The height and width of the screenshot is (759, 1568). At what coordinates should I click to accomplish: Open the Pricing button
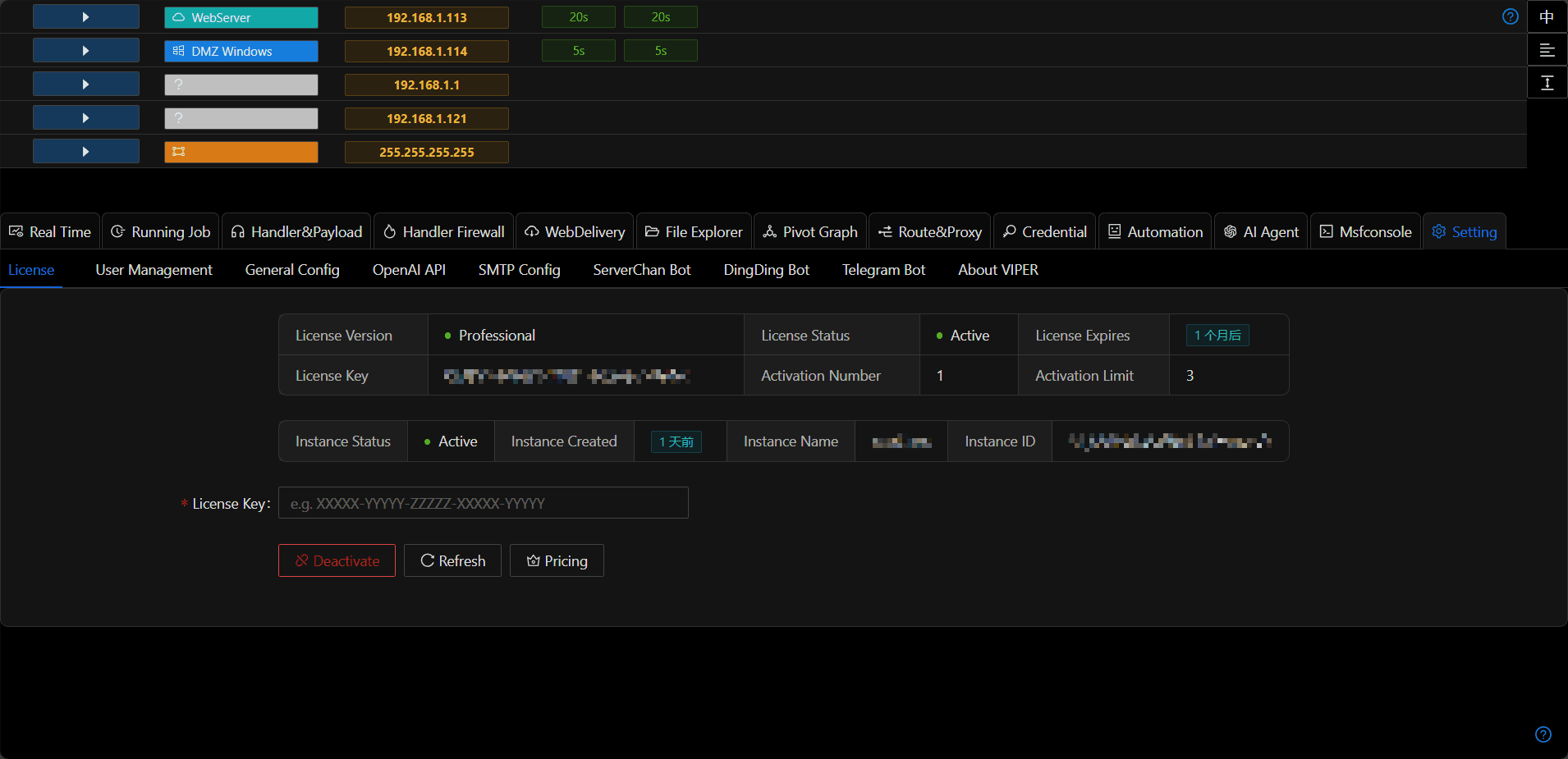(557, 560)
